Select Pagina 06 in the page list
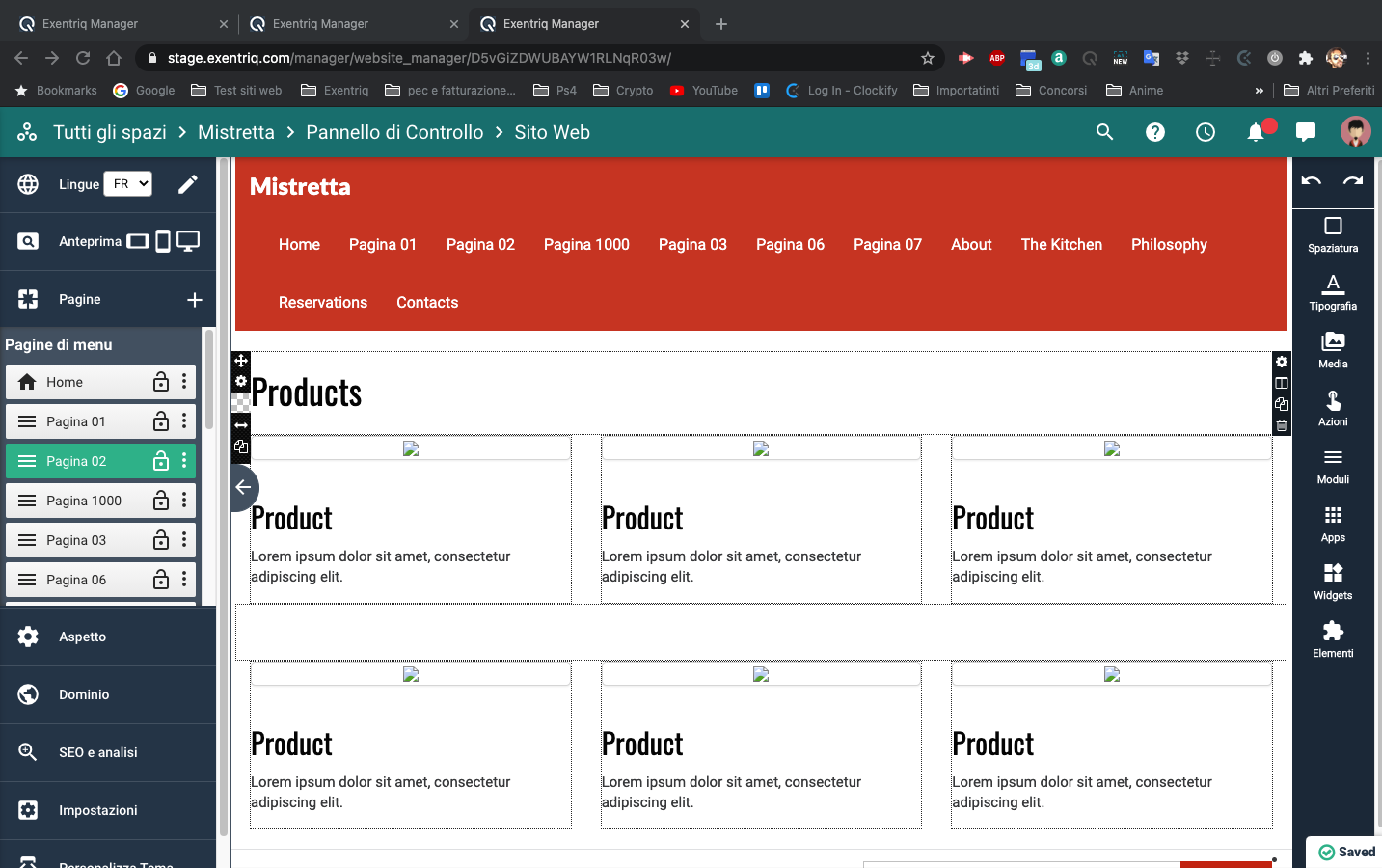This screenshot has height=868, width=1382. 76,580
